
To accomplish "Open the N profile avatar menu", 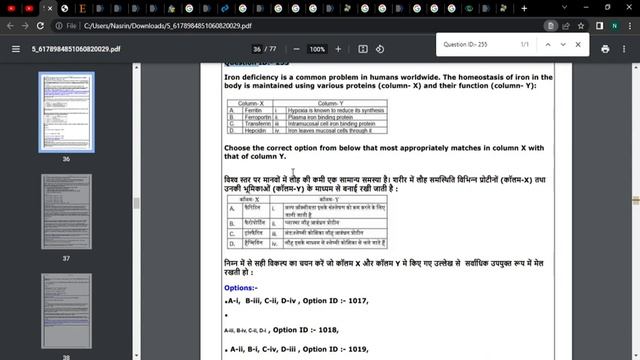I will 614,26.
